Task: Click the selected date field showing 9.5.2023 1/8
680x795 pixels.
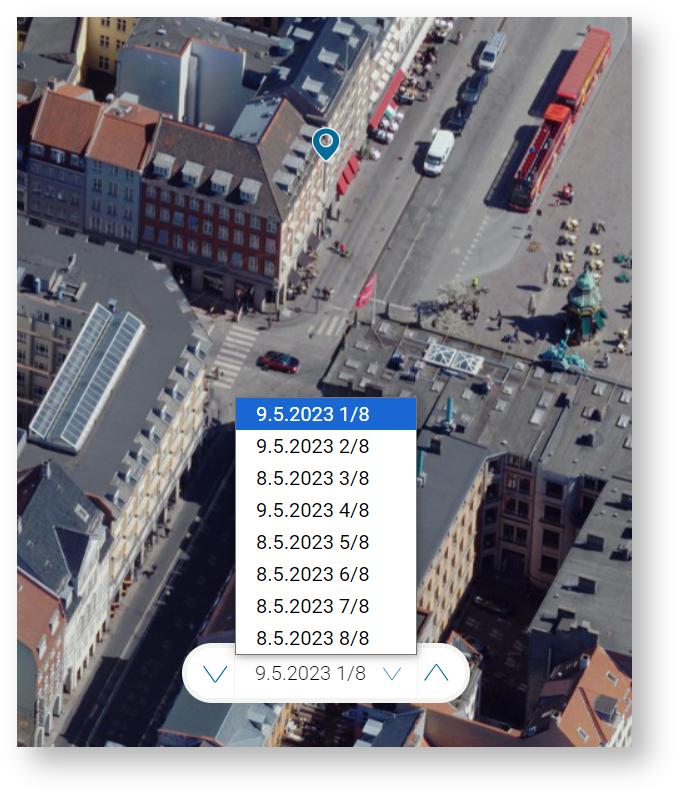Action: click(x=311, y=673)
